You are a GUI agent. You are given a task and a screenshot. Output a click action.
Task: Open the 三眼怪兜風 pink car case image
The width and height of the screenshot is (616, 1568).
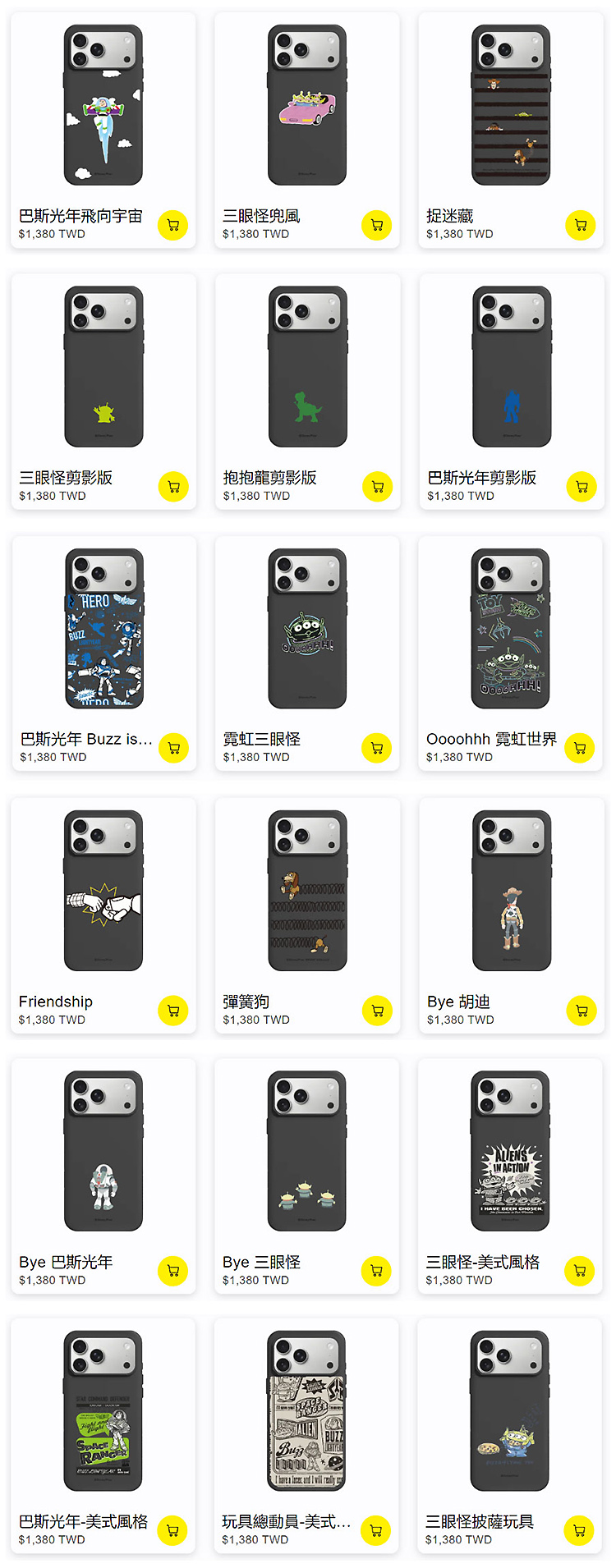point(307,105)
